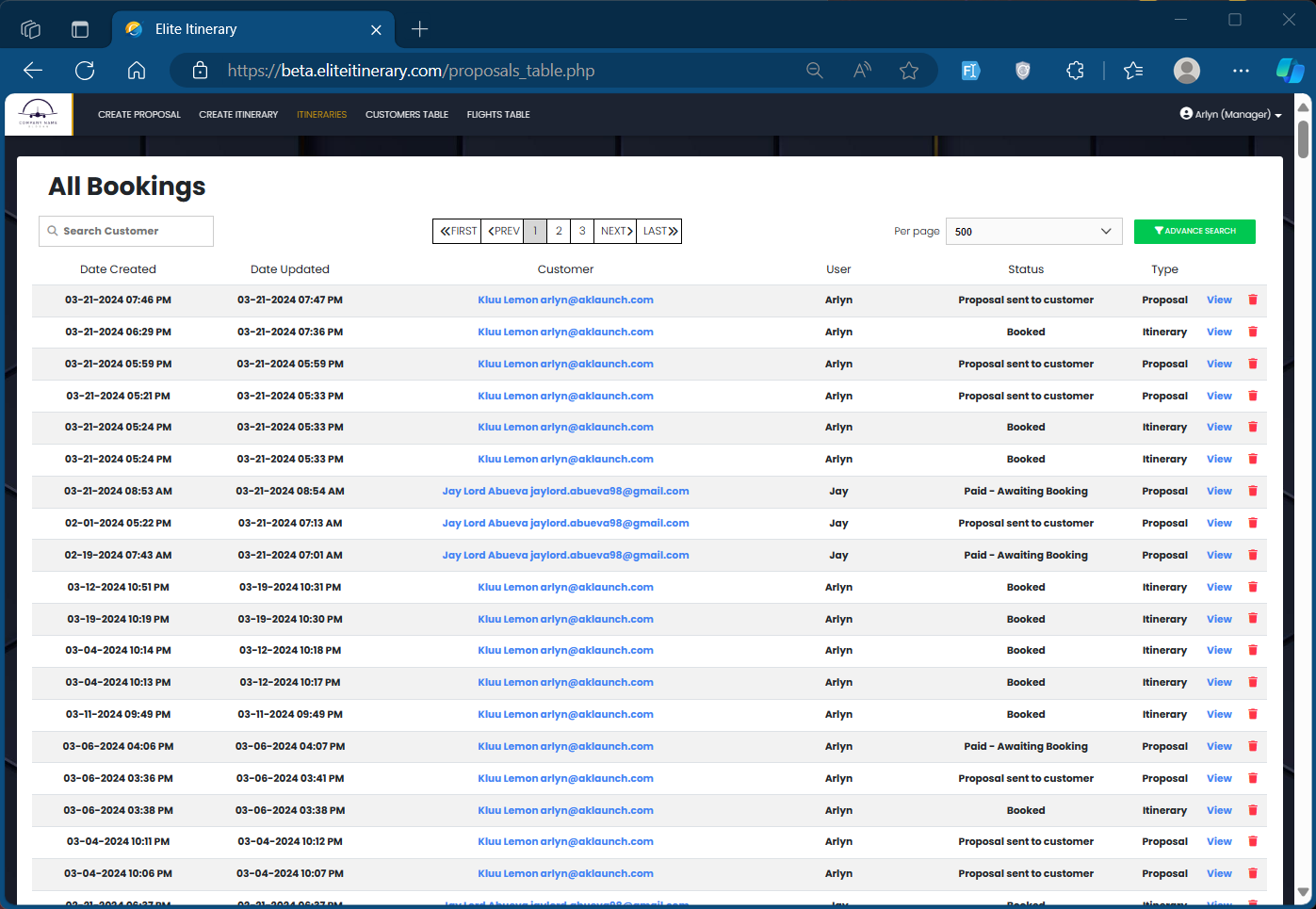Viewport: 1316px width, 909px height.
Task: Add page to favorites star
Action: click(x=909, y=71)
